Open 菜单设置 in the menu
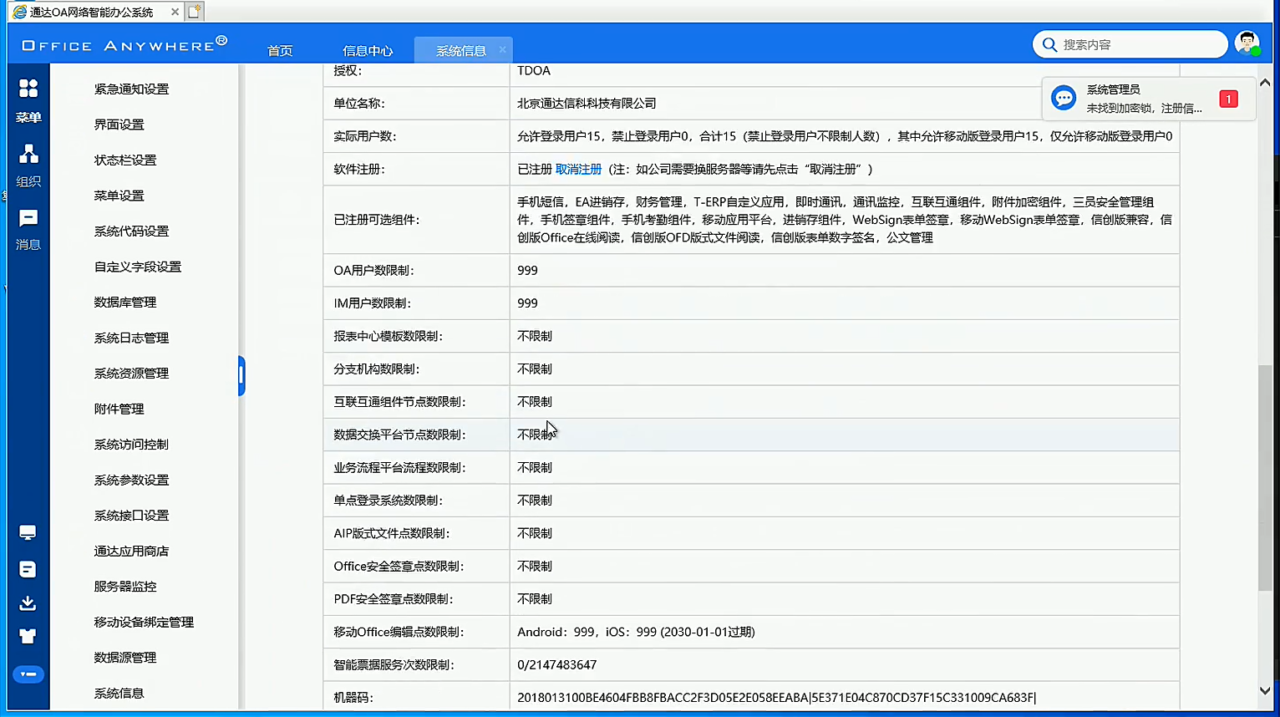Viewport: 1280px width, 717px height. [x=119, y=196]
